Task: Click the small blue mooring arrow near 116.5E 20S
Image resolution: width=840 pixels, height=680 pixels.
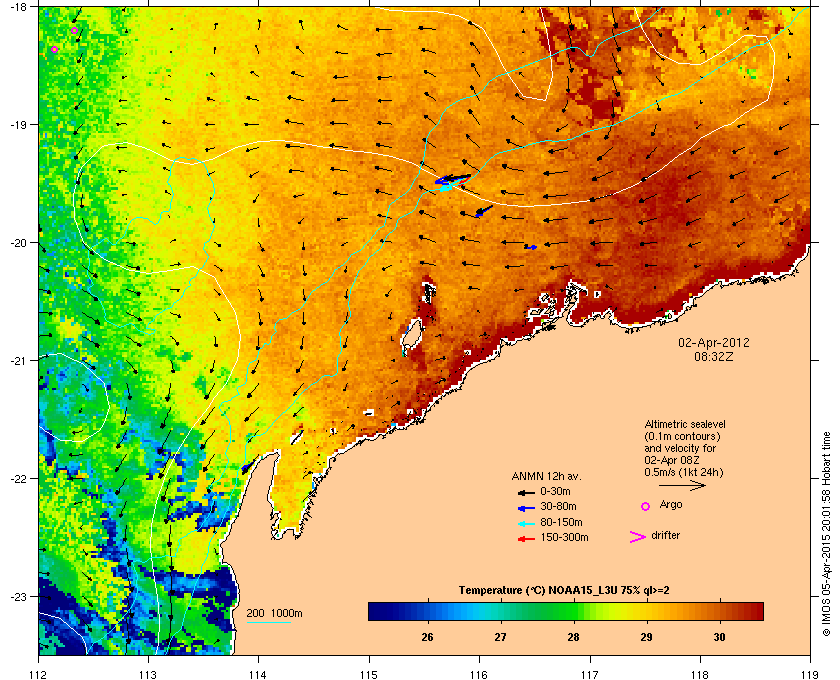Action: coord(530,247)
